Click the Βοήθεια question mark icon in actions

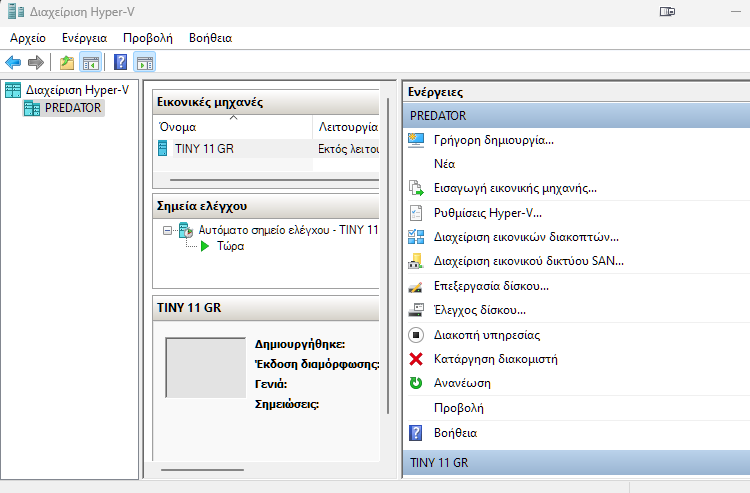(416, 433)
